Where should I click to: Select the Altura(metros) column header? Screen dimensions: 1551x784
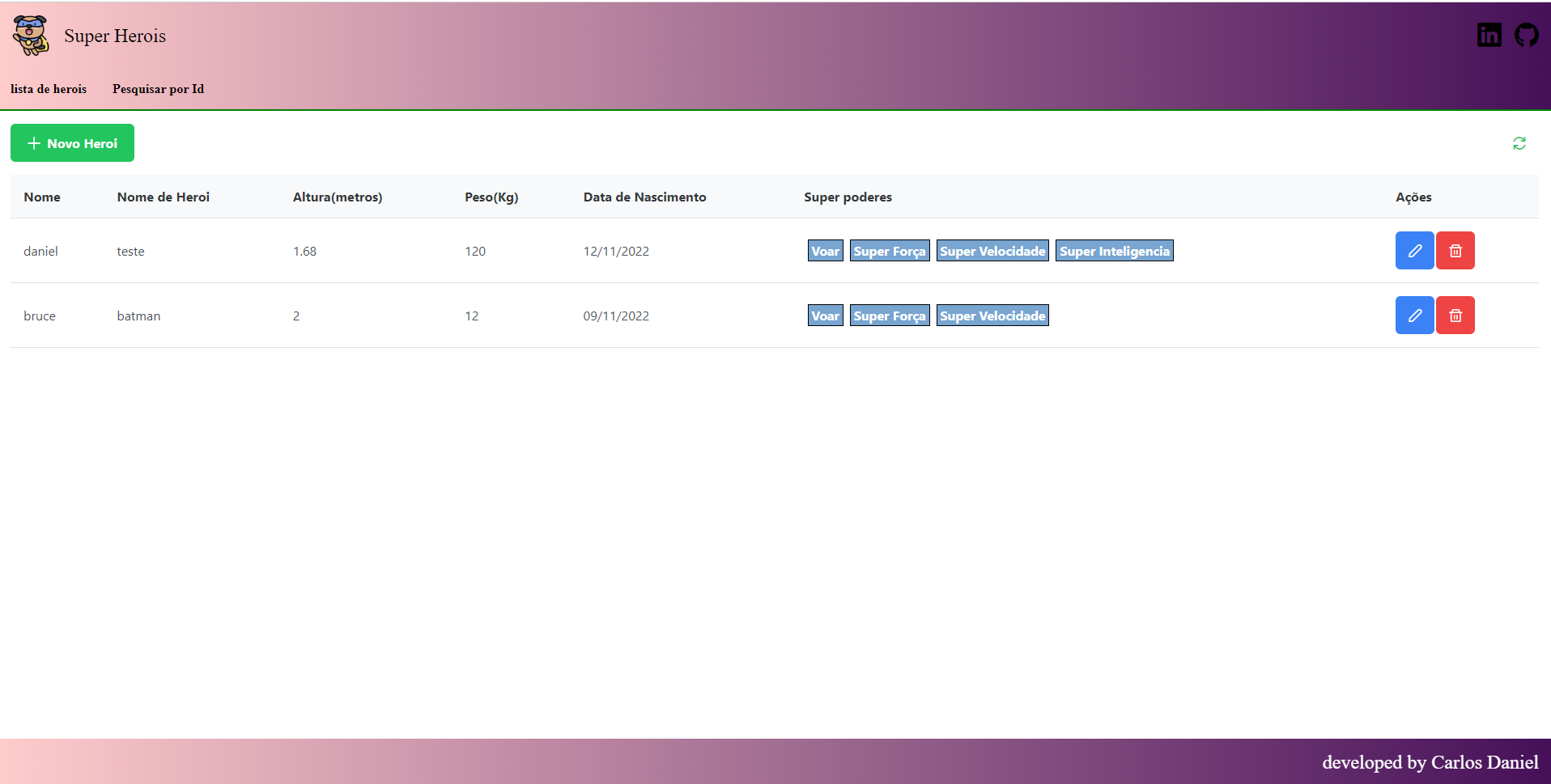tap(338, 197)
